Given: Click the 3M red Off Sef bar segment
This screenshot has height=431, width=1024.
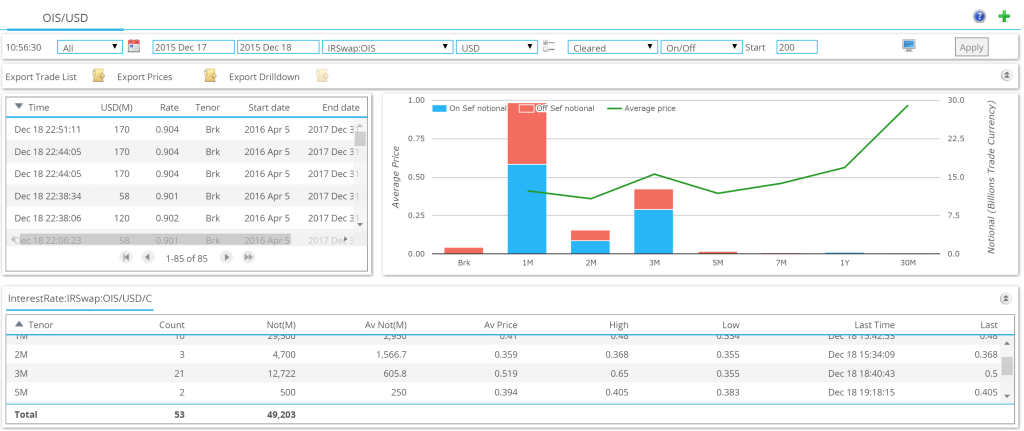Looking at the screenshot, I should [x=654, y=199].
